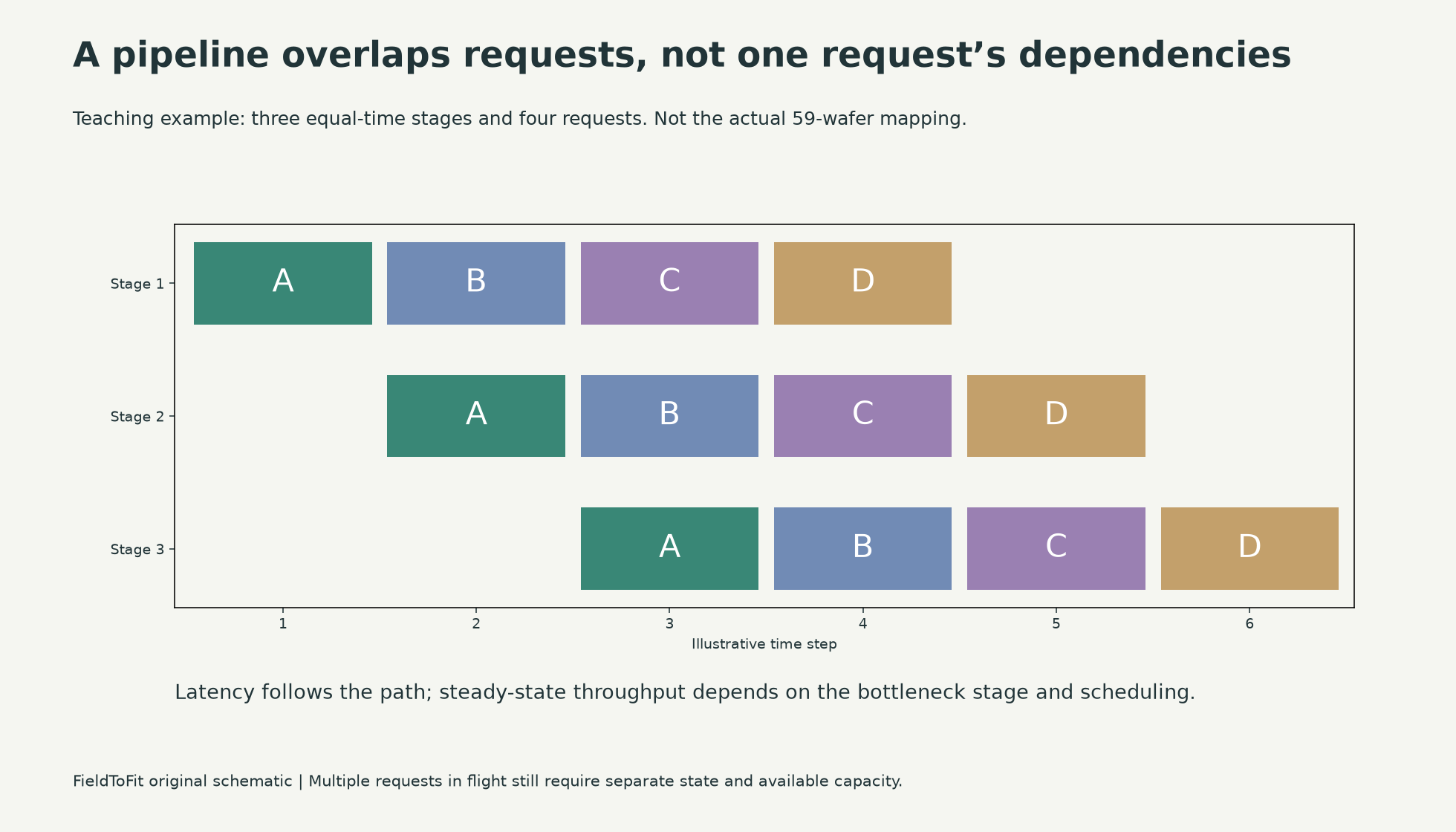Click the purple C block in Stage 2

[x=862, y=416]
